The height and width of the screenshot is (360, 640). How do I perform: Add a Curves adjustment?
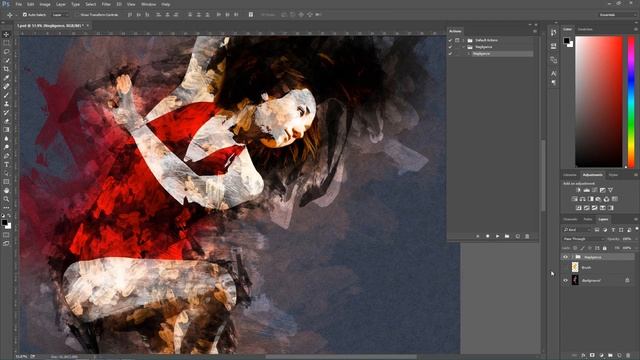point(594,190)
